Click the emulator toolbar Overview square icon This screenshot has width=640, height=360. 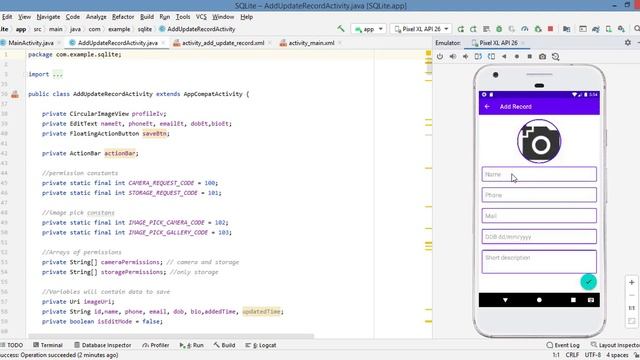click(529, 56)
